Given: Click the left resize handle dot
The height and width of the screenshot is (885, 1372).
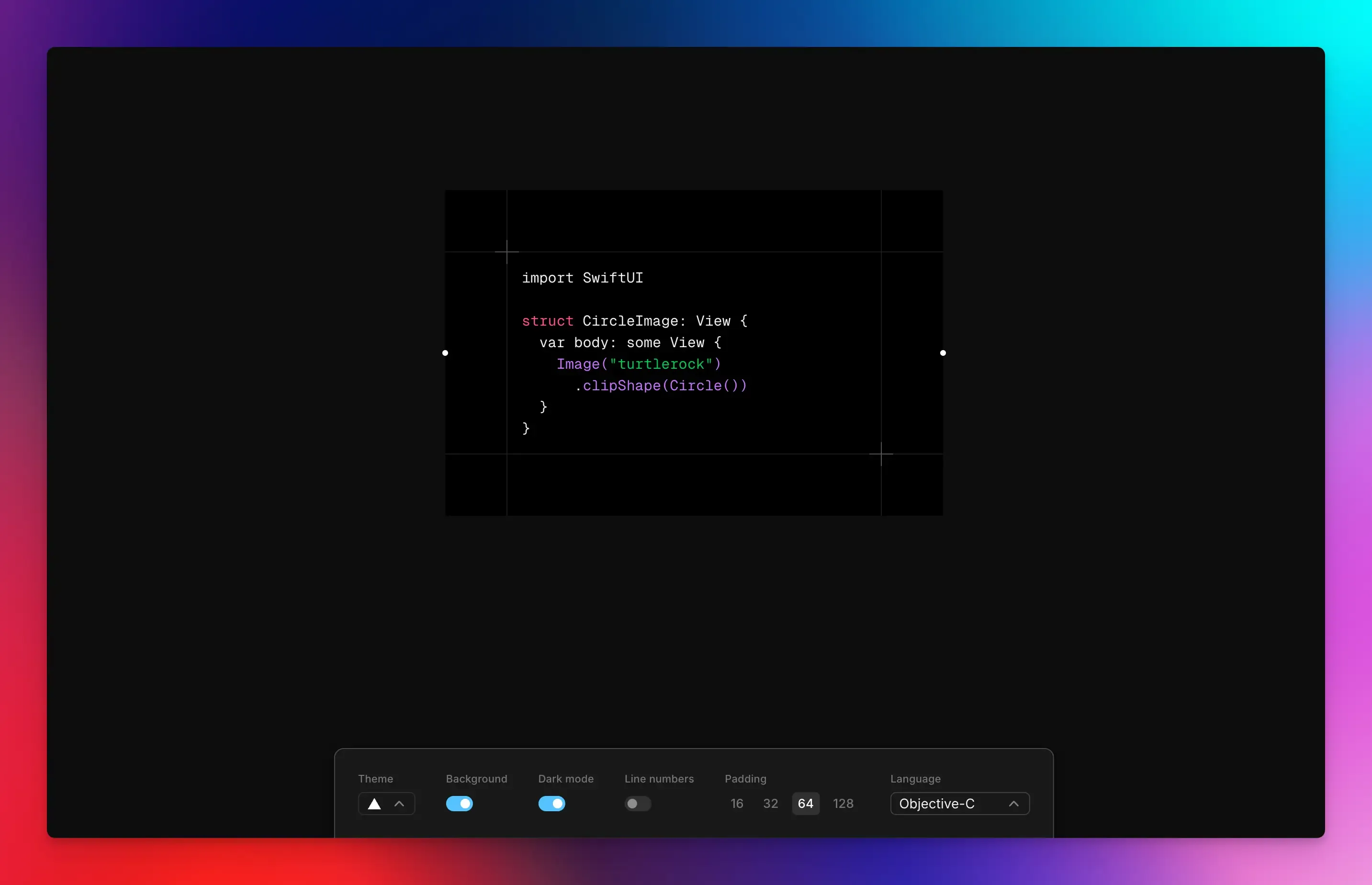Looking at the screenshot, I should click(445, 353).
